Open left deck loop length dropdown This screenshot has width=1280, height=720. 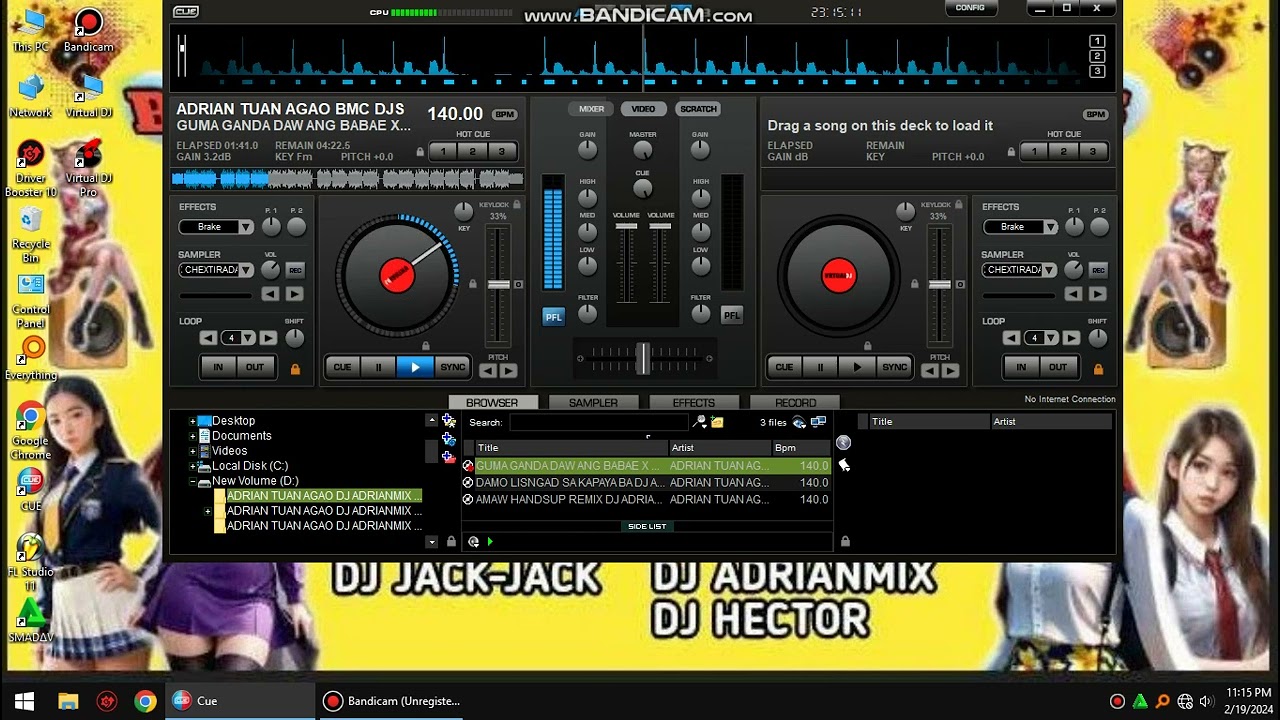point(247,338)
